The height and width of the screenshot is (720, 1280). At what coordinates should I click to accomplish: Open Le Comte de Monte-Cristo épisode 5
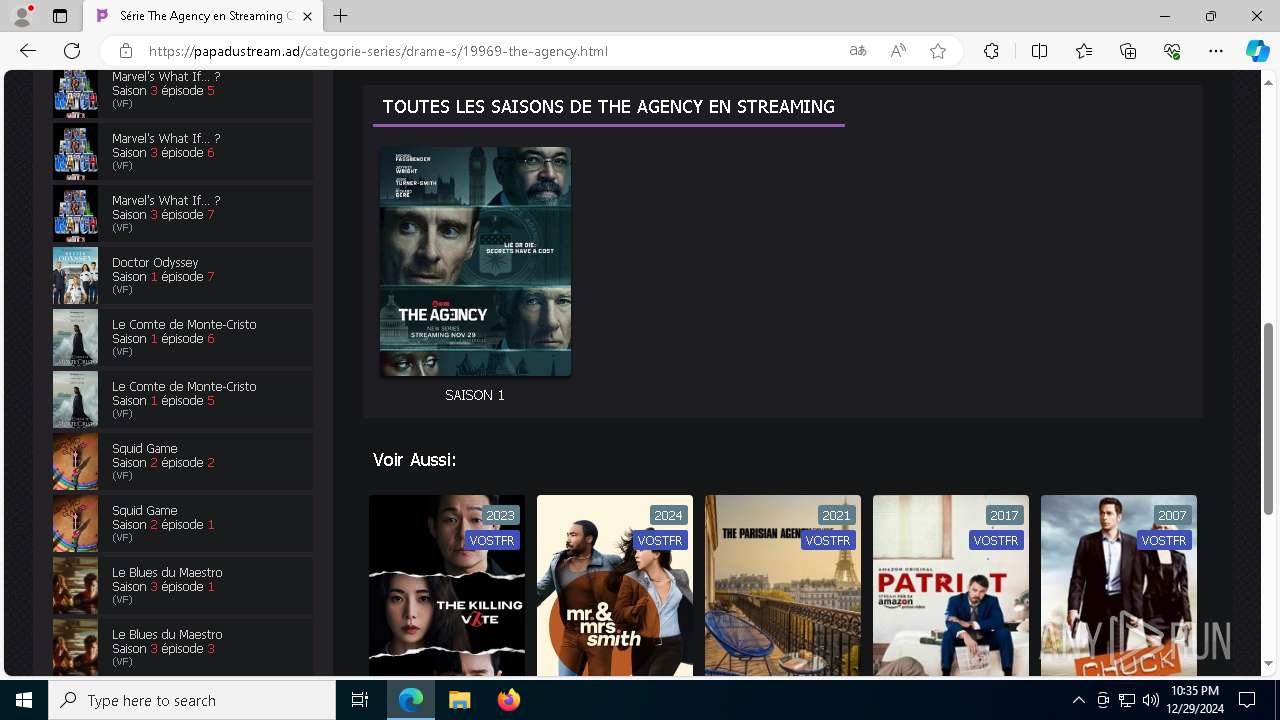(x=183, y=400)
